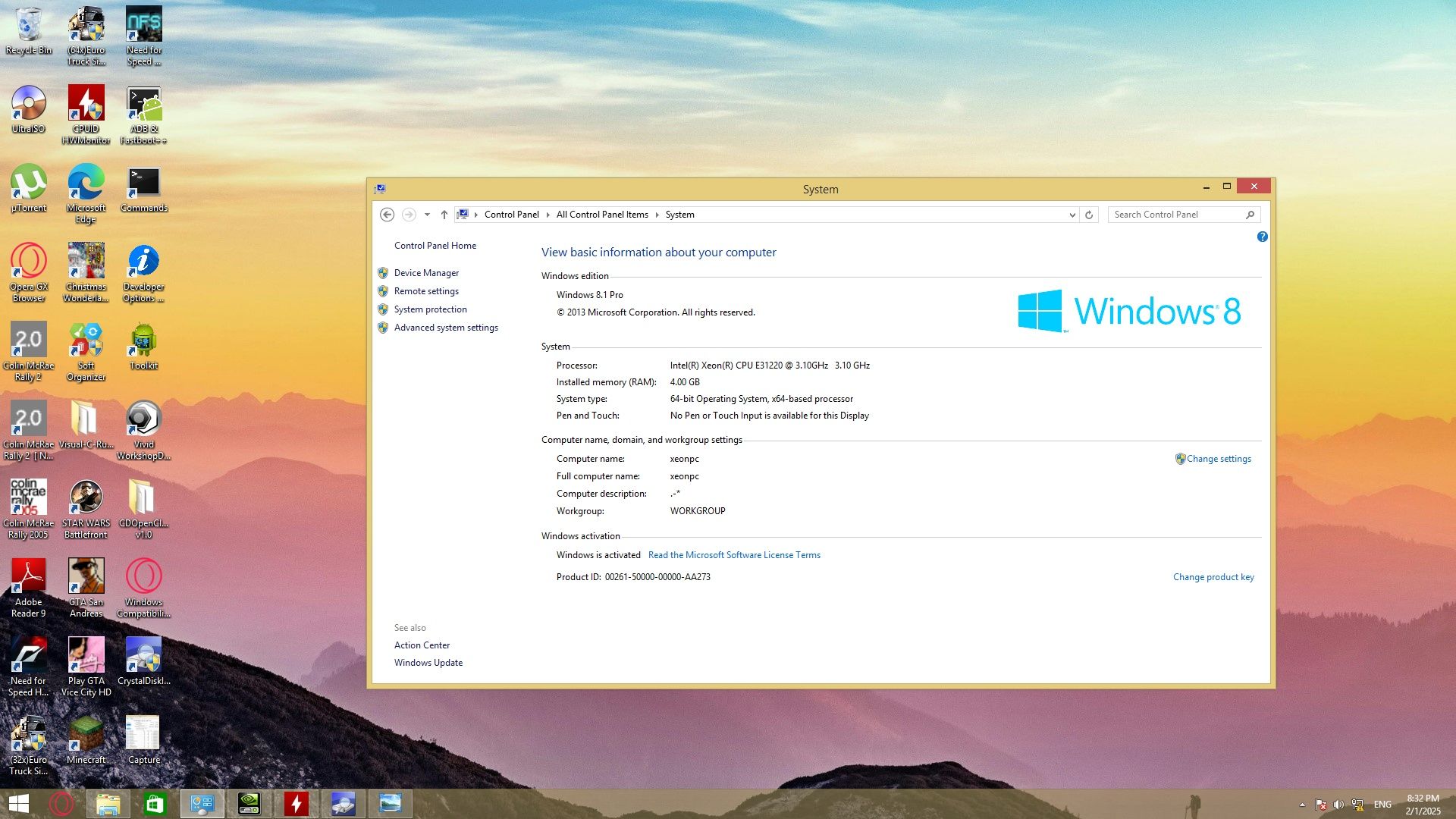Select the CrystalDiskInfo desktop icon
The image size is (1456, 819).
pyautogui.click(x=143, y=661)
